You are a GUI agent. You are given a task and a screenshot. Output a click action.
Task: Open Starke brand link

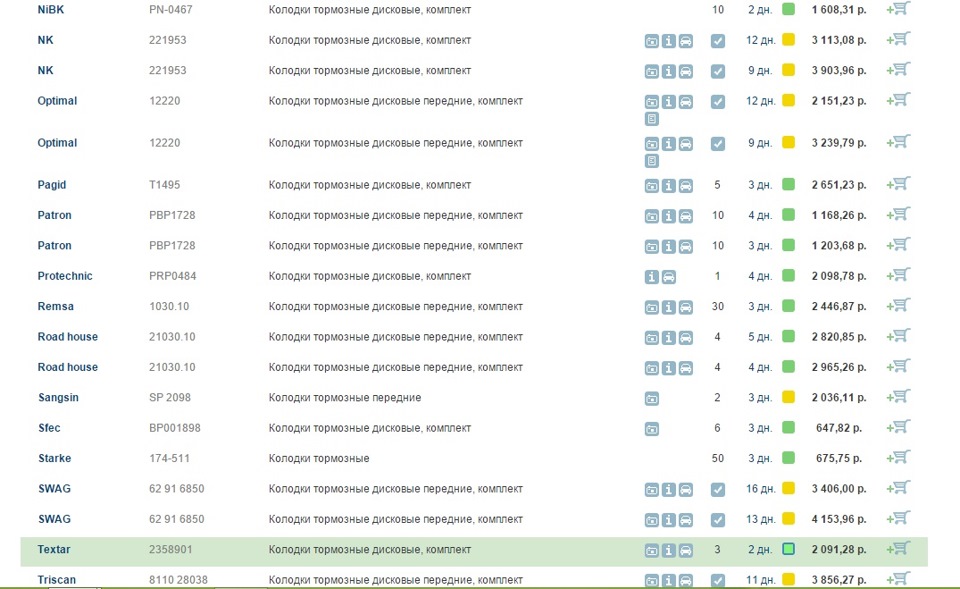(54, 458)
